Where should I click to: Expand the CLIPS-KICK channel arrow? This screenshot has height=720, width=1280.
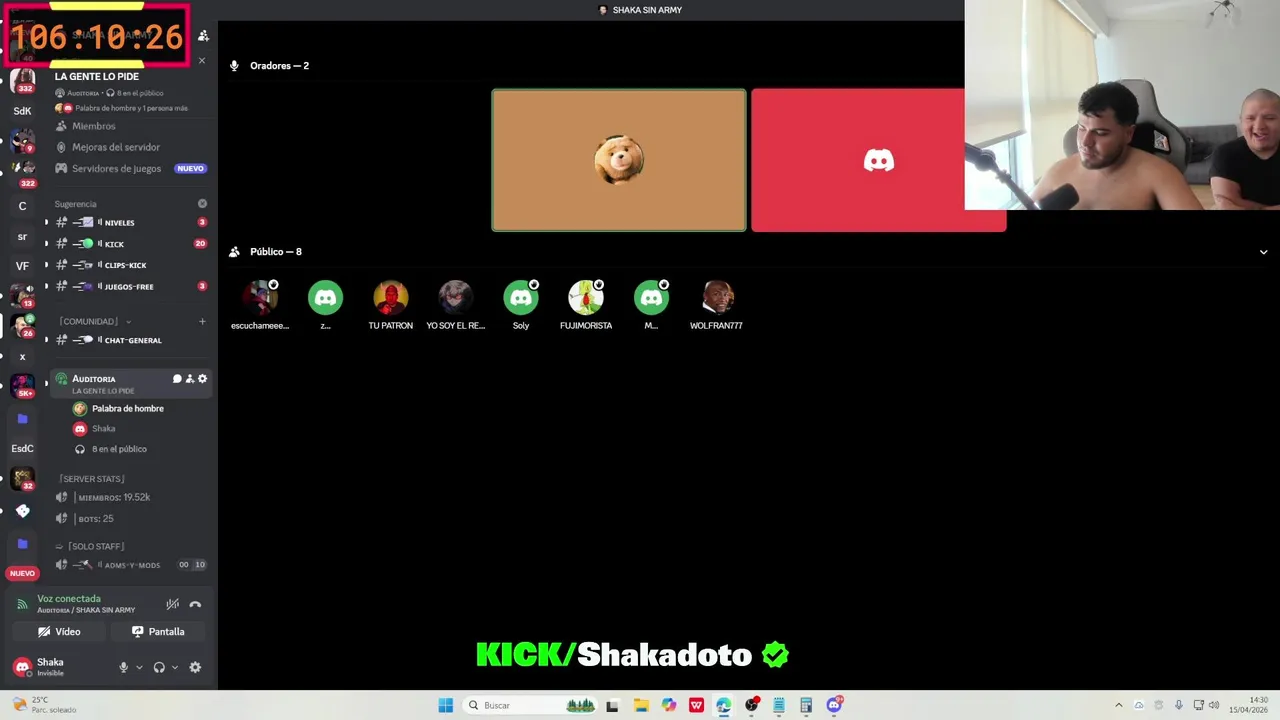pos(46,265)
